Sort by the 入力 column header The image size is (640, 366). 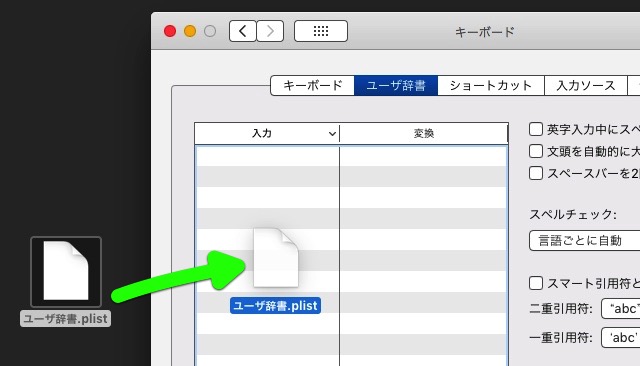267,133
